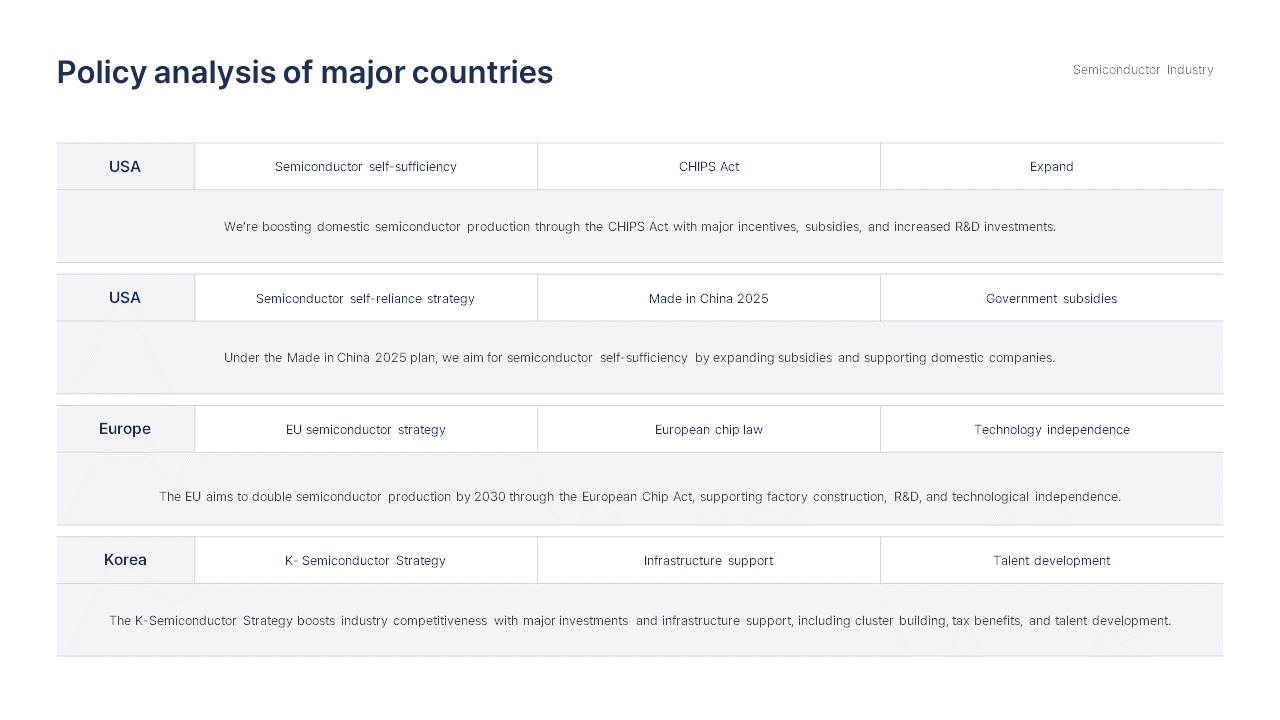Click the 'European chip law' cell
The width and height of the screenshot is (1280, 720).
click(708, 430)
